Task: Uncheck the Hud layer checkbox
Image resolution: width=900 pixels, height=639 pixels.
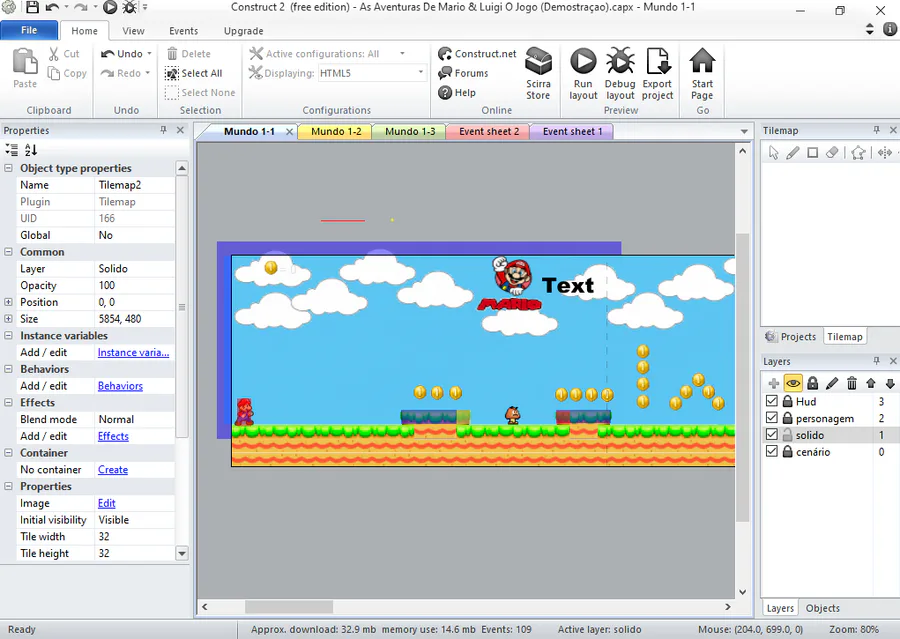Action: [x=771, y=401]
